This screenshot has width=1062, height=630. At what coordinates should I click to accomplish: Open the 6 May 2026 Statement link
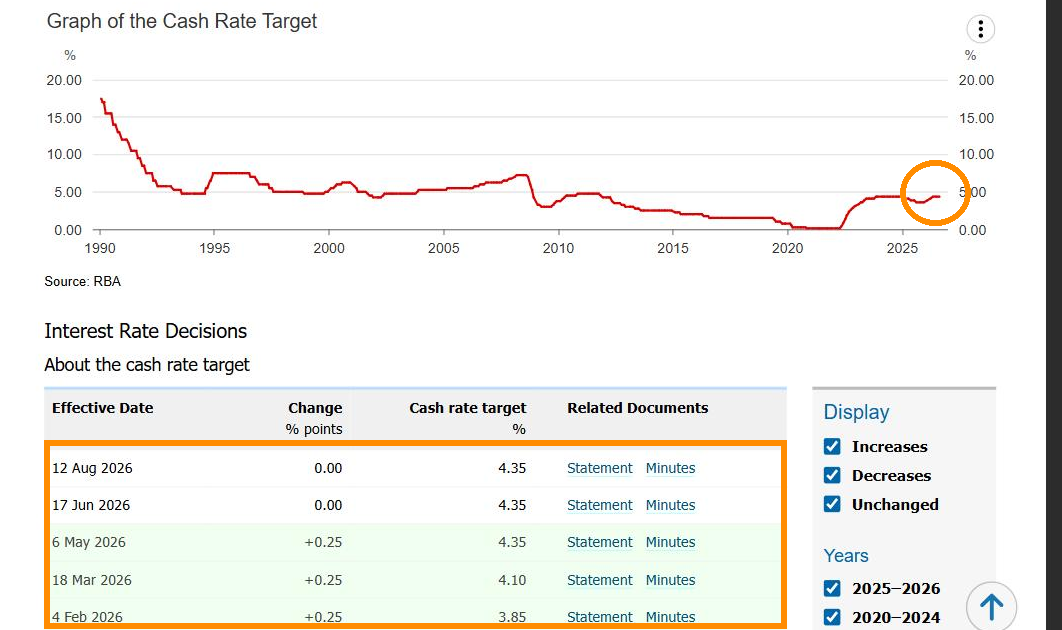pyautogui.click(x=599, y=542)
